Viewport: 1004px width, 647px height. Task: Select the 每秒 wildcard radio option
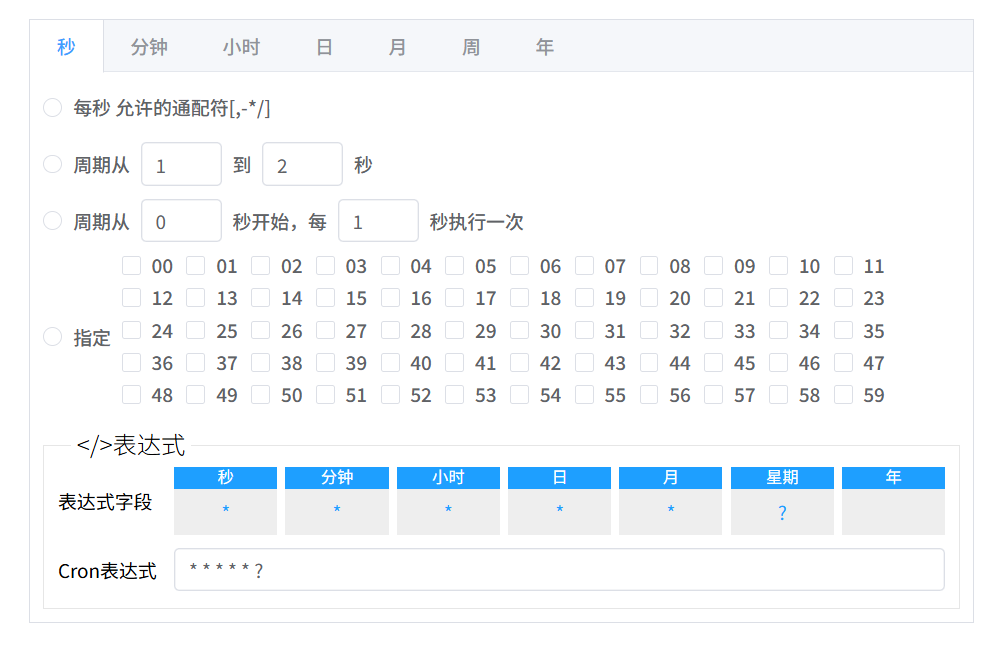52,107
